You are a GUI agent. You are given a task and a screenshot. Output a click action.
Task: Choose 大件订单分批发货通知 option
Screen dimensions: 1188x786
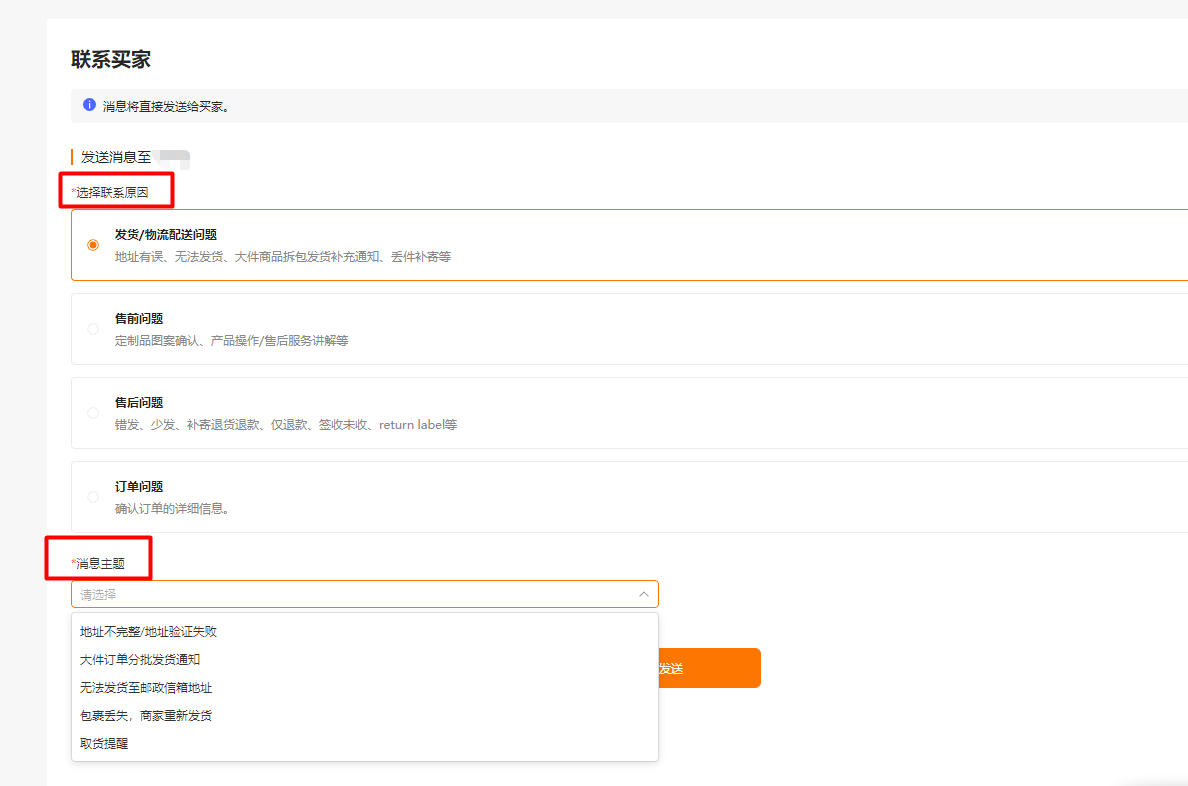point(140,660)
